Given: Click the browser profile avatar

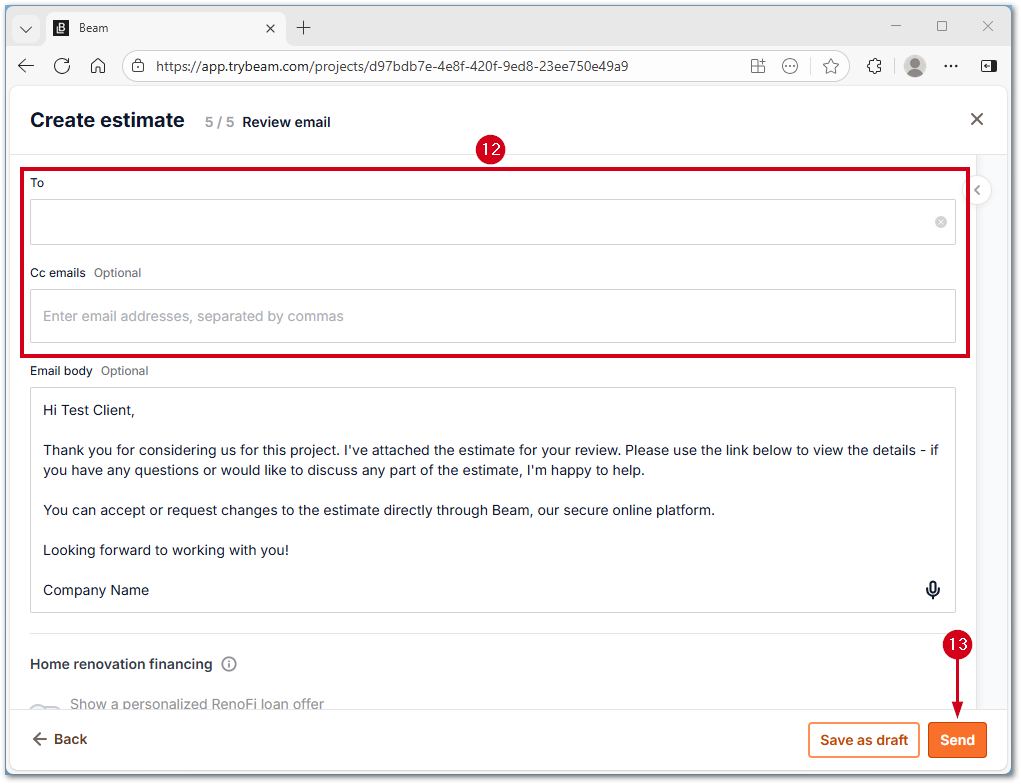Looking at the screenshot, I should click(x=915, y=65).
